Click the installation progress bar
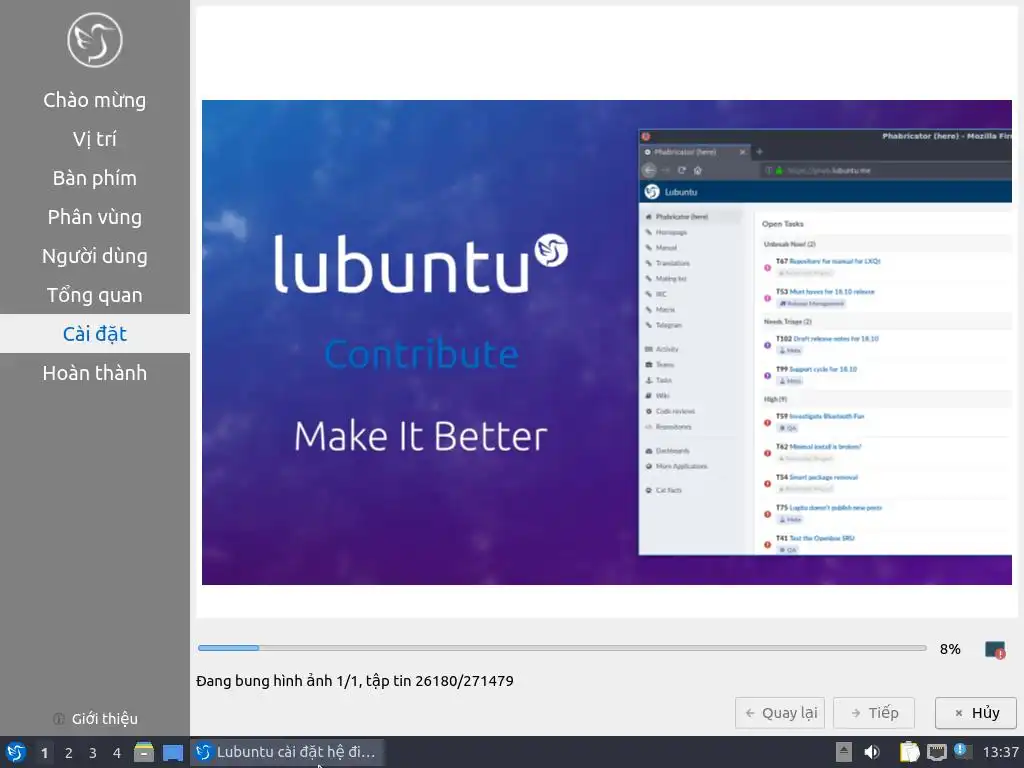Image resolution: width=1024 pixels, height=768 pixels. tap(562, 648)
